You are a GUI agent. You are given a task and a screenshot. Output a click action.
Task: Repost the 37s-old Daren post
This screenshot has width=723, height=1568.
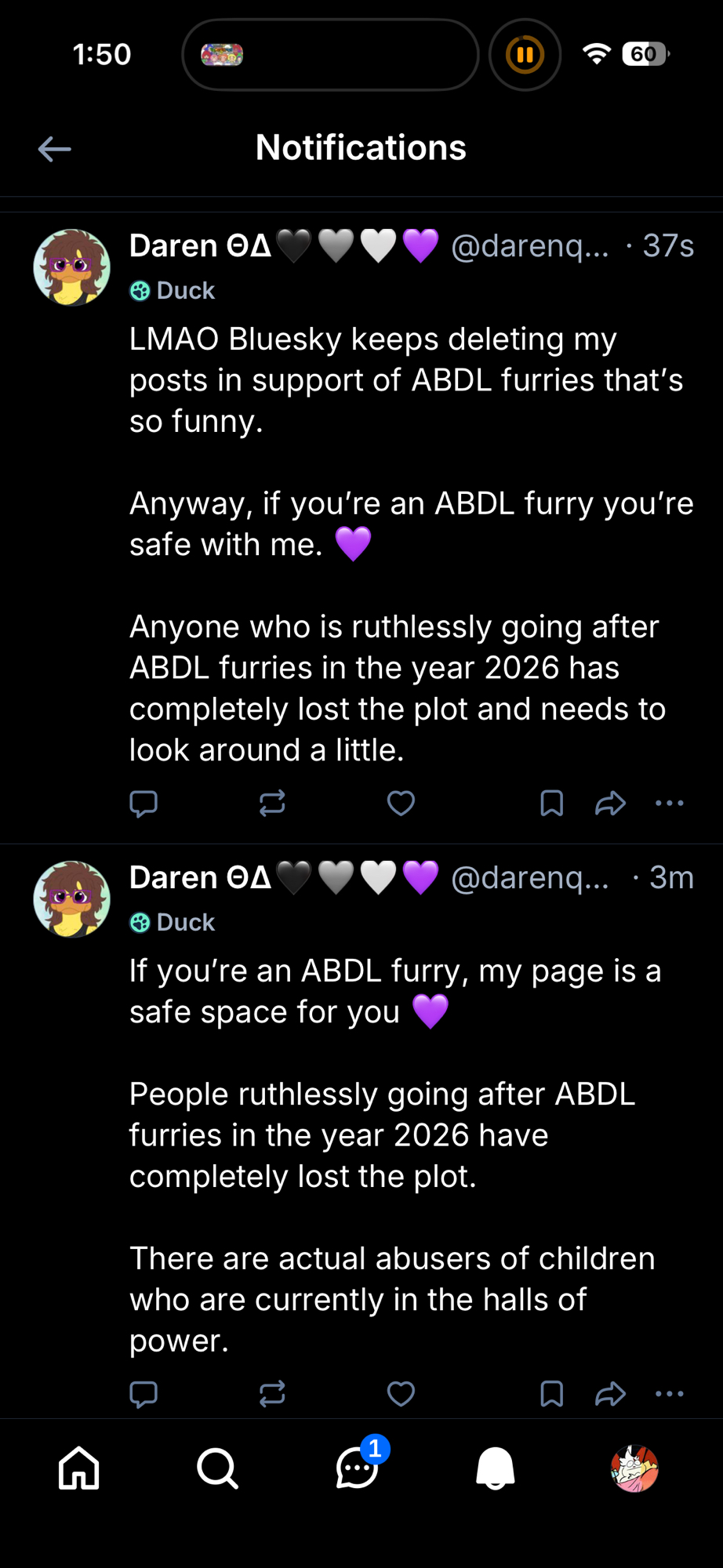point(272,804)
